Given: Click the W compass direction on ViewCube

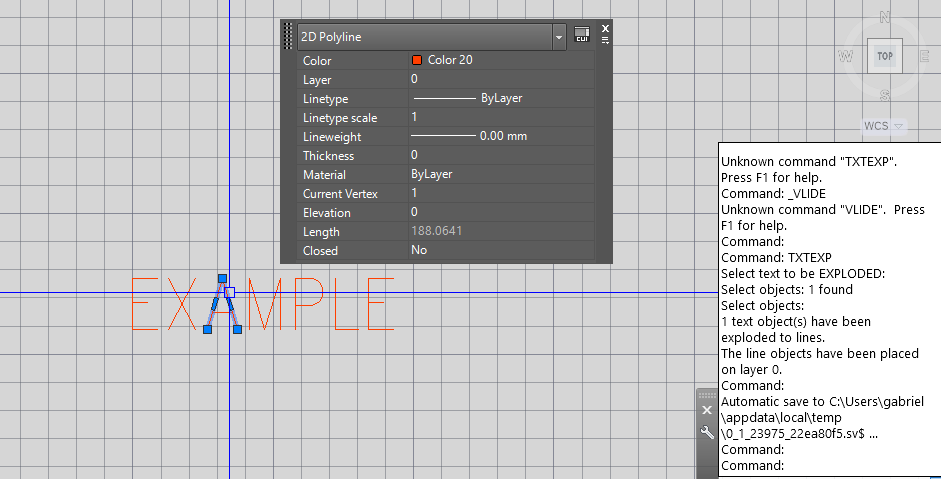Looking at the screenshot, I should (x=846, y=56).
